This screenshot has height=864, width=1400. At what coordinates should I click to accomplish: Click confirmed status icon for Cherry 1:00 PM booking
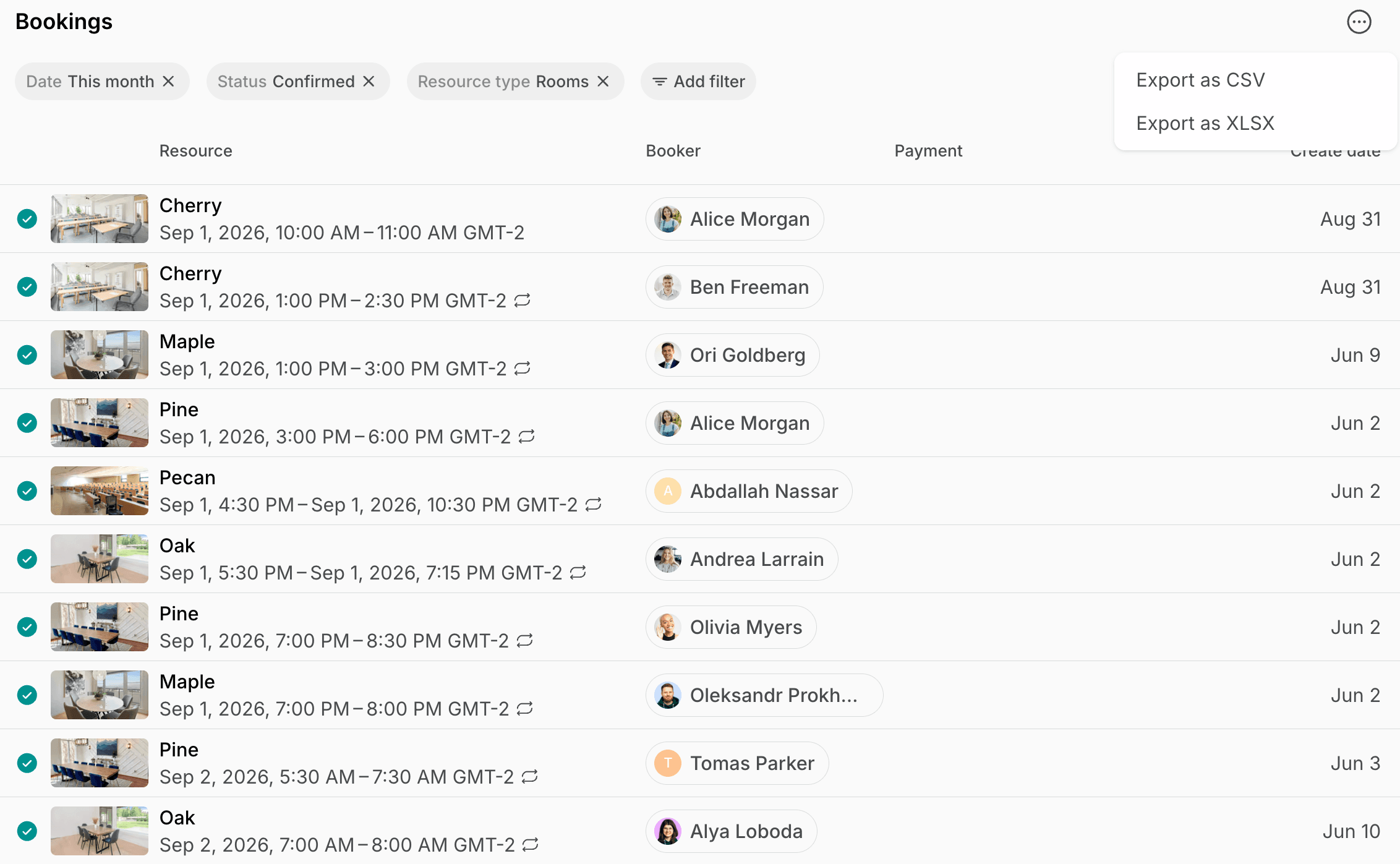[27, 287]
